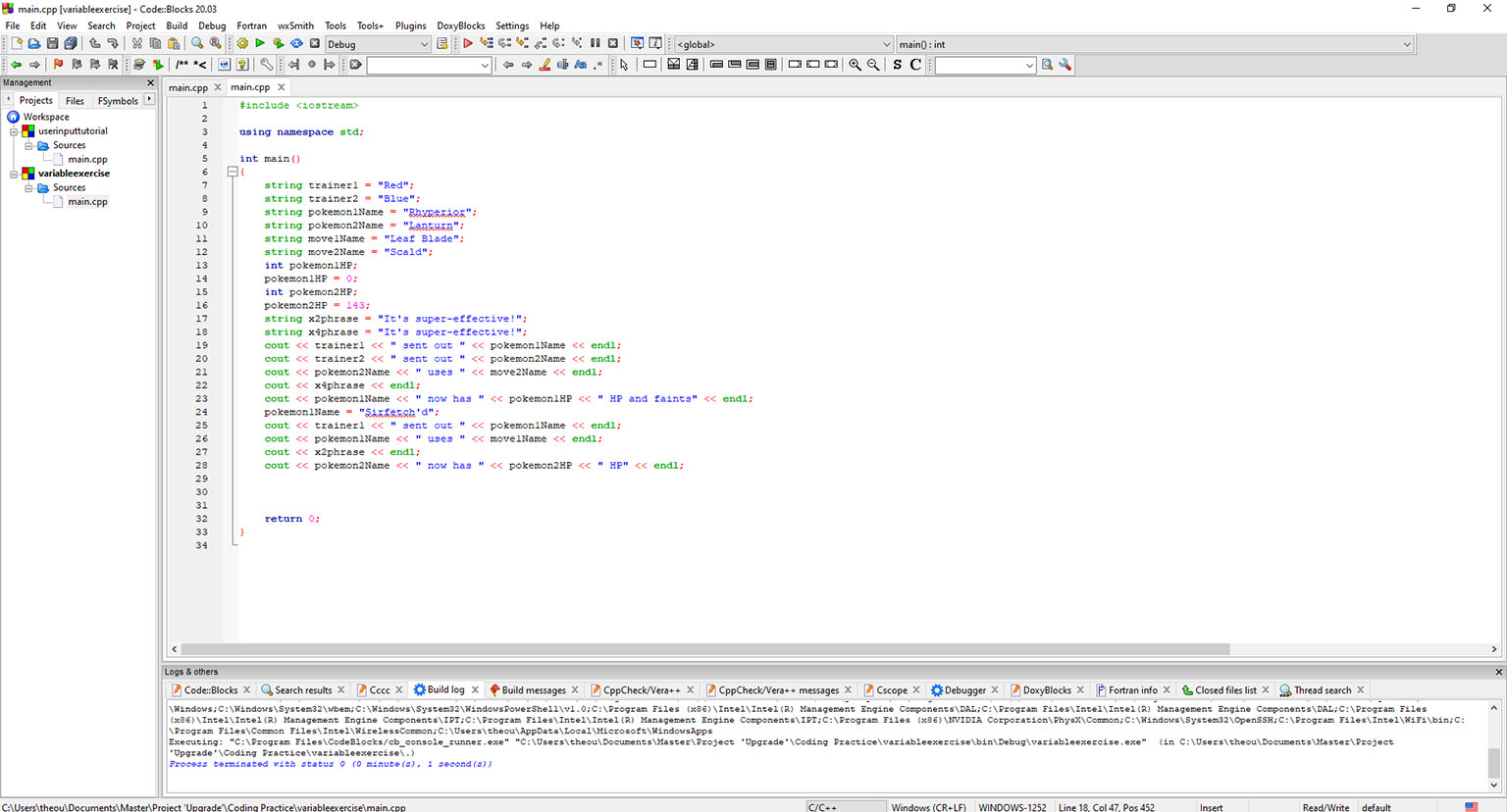Select the Workspace root node
Screen dimensions: 1507x812
pos(46,117)
